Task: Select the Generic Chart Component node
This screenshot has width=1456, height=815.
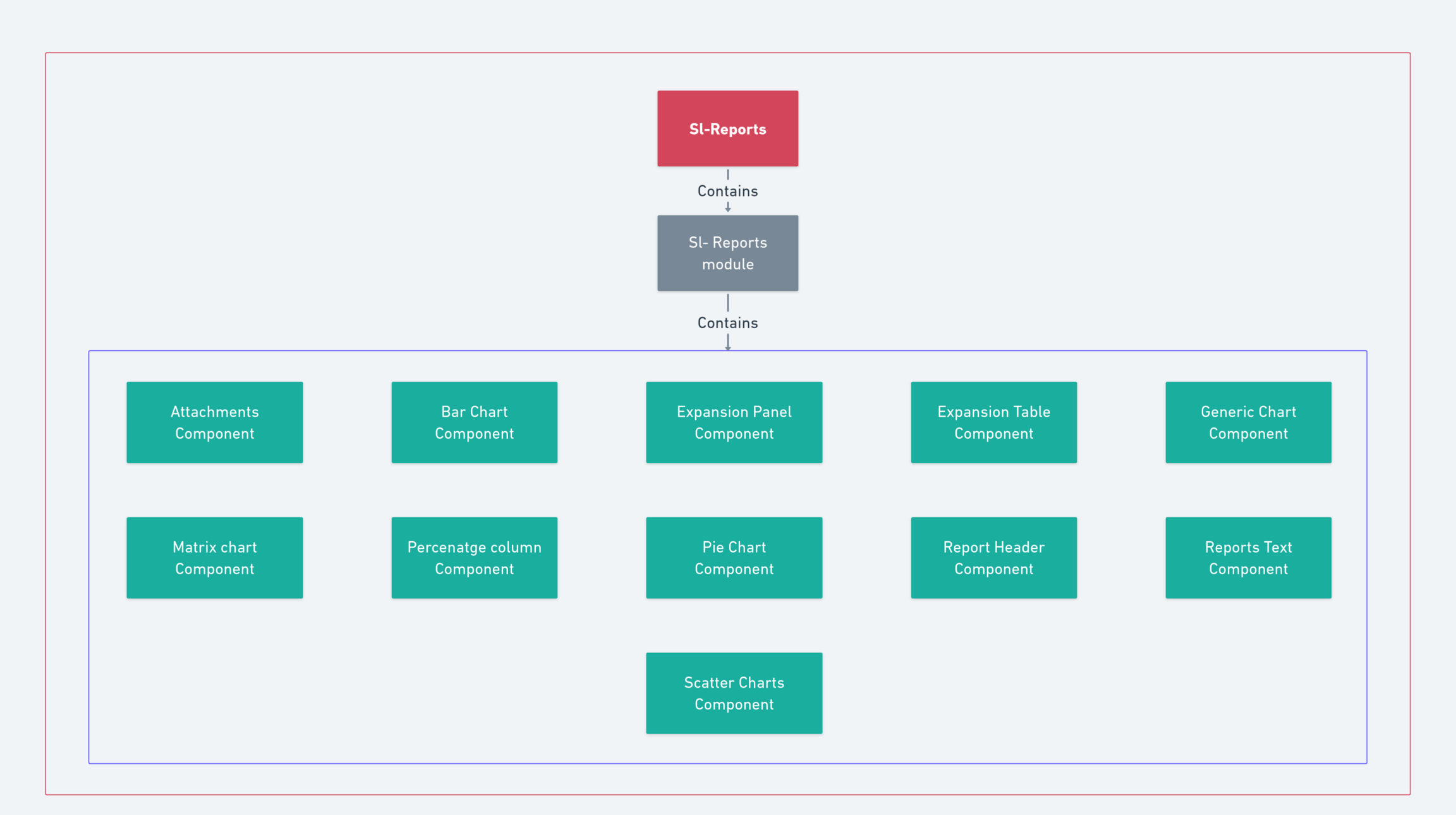Action: [x=1248, y=422]
